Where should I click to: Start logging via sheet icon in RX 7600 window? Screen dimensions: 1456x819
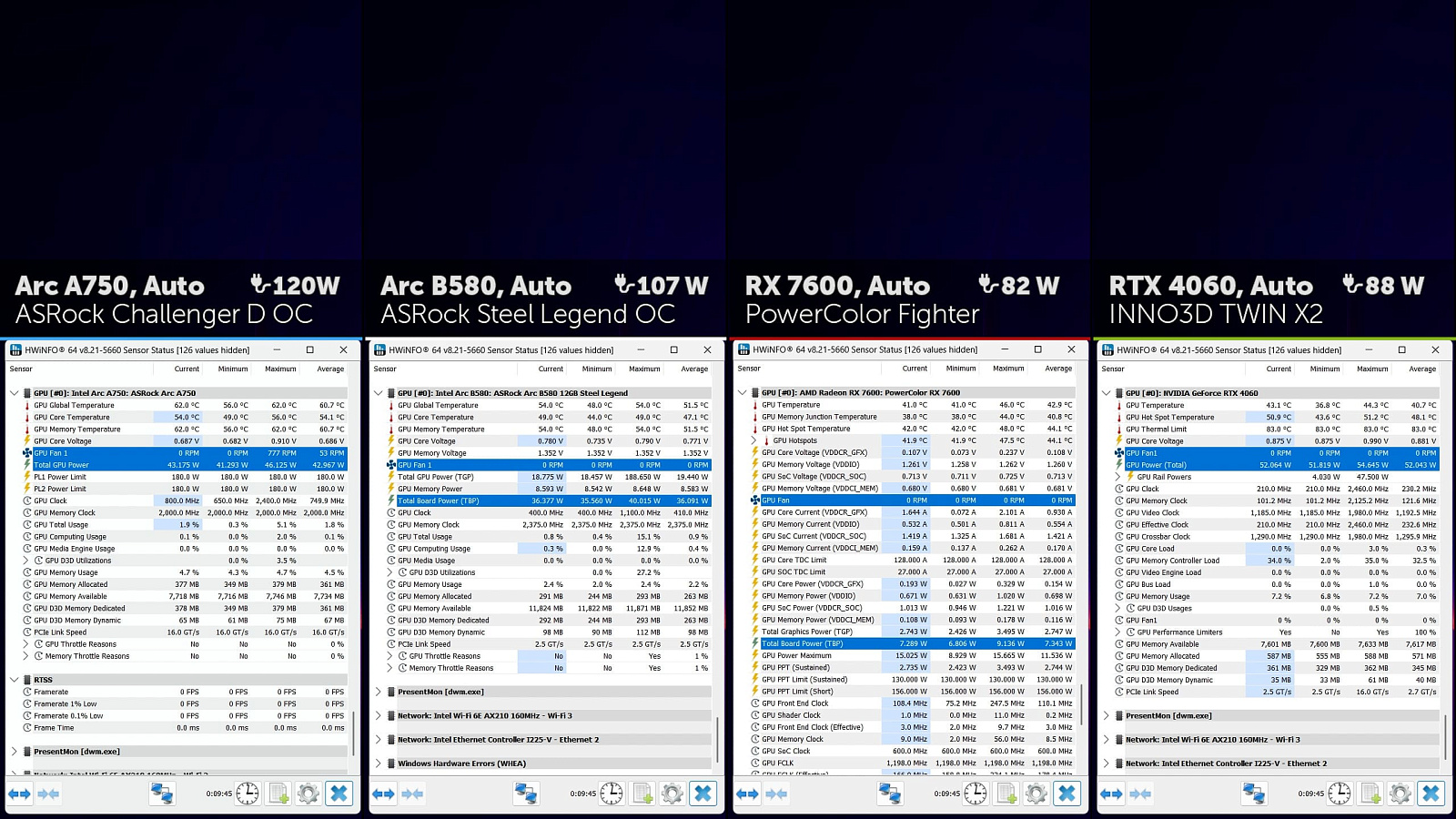click(x=1006, y=794)
